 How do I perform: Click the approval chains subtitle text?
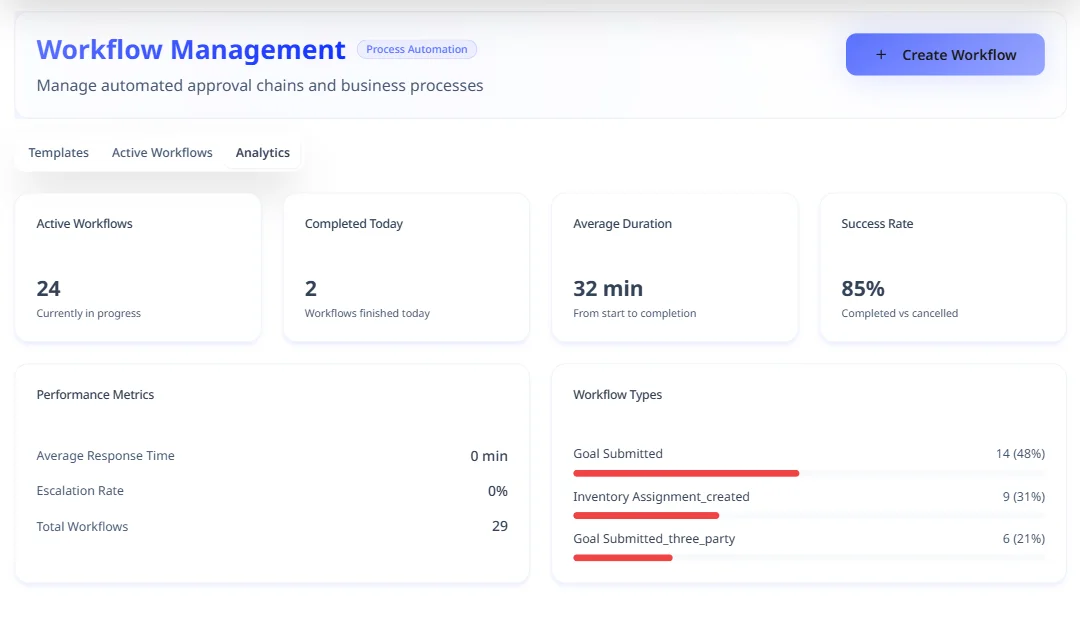click(260, 85)
